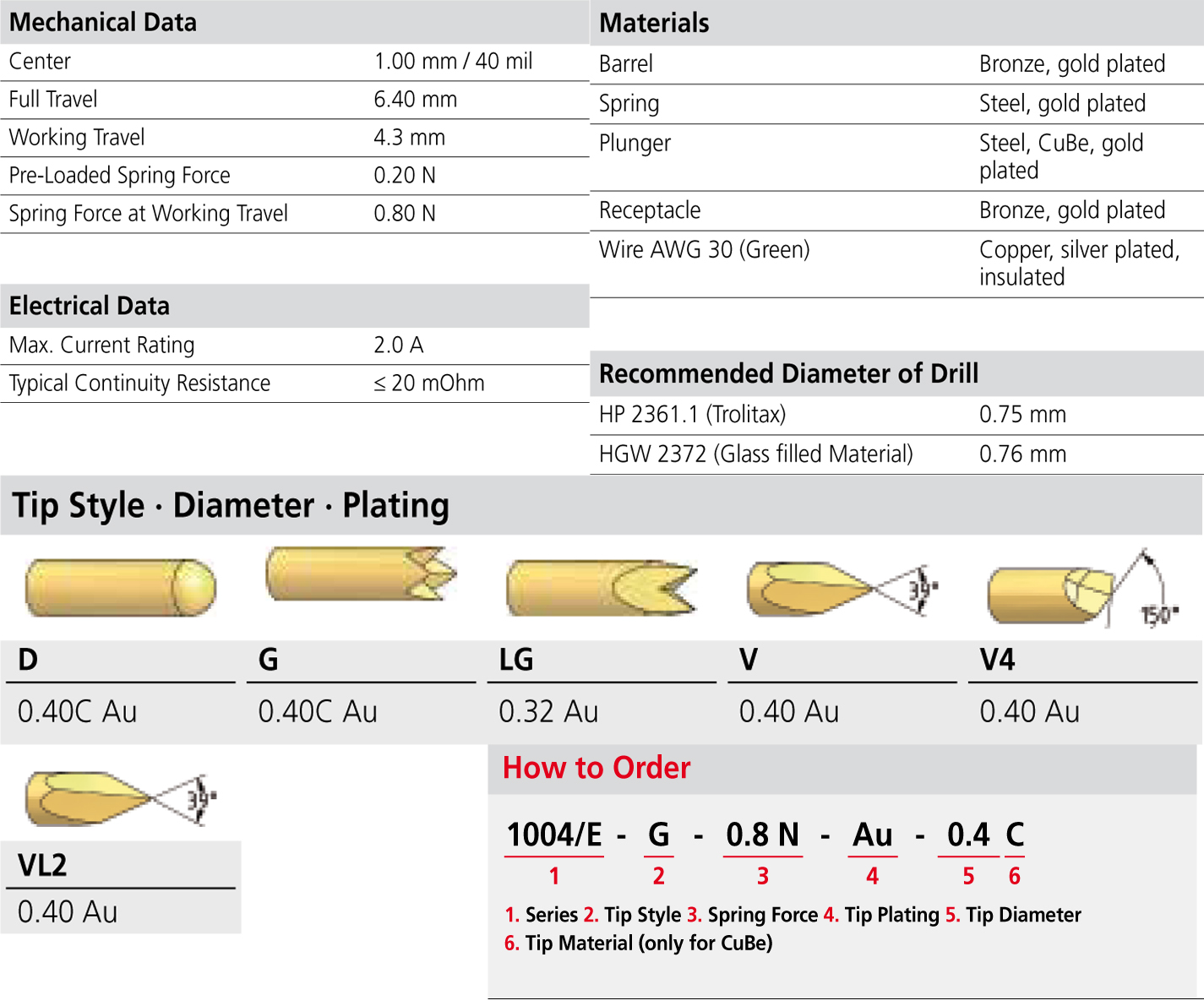Select the V pointed tip image
Image resolution: width=1204 pixels, height=1006 pixels.
point(841,588)
